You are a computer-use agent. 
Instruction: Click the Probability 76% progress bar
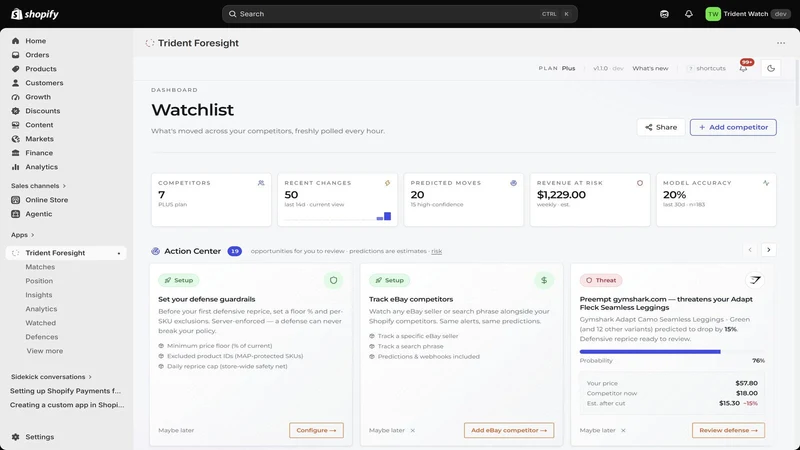tap(672, 352)
